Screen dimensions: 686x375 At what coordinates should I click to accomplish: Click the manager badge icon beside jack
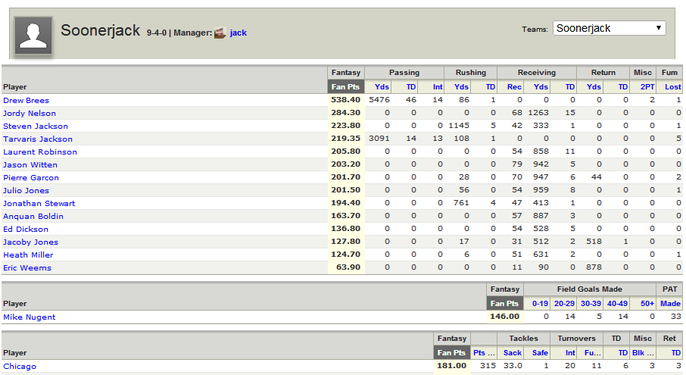(x=220, y=33)
